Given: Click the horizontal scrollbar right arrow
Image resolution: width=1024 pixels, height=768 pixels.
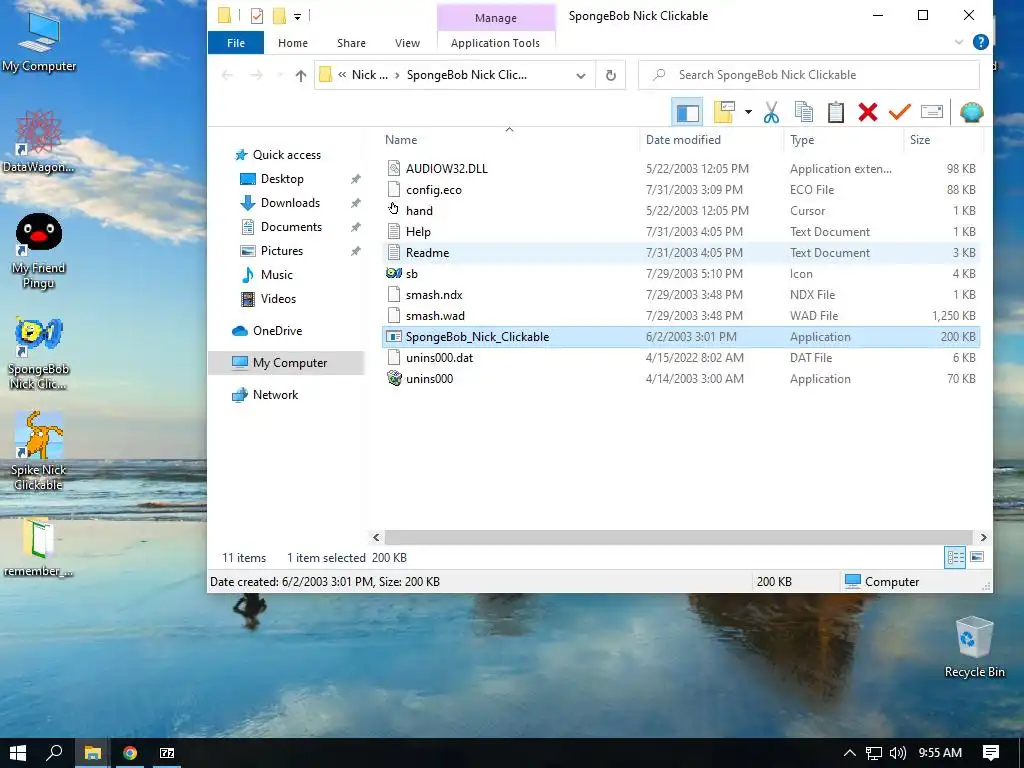Looking at the screenshot, I should coord(983,537).
